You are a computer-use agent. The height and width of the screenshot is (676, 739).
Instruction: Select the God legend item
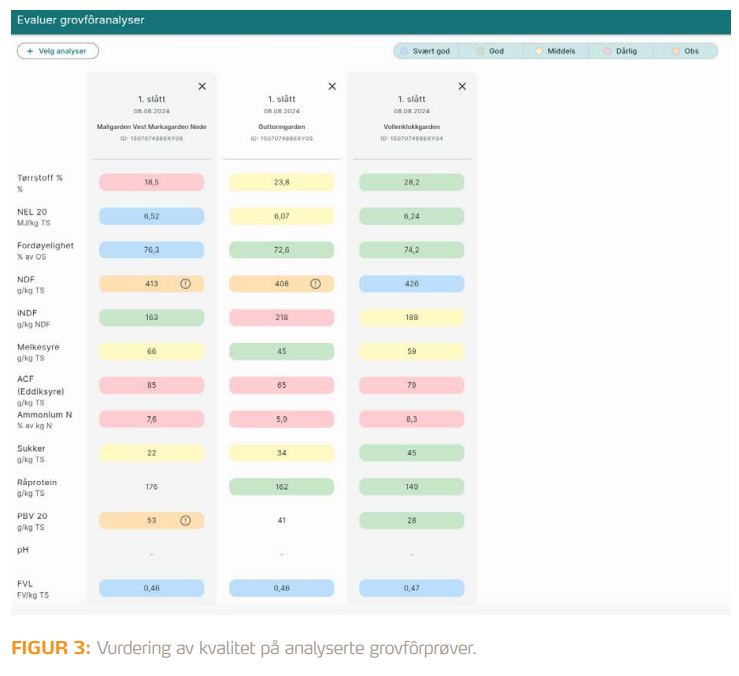491,51
